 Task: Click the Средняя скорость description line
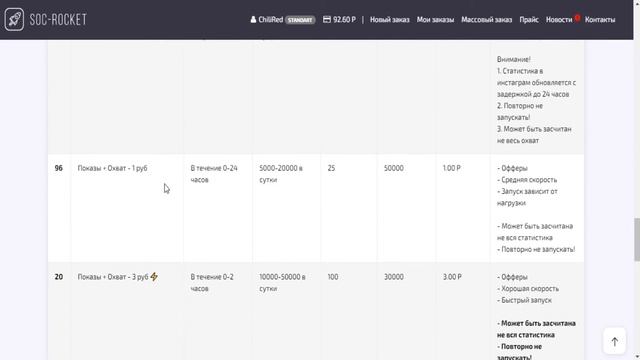[527, 180]
